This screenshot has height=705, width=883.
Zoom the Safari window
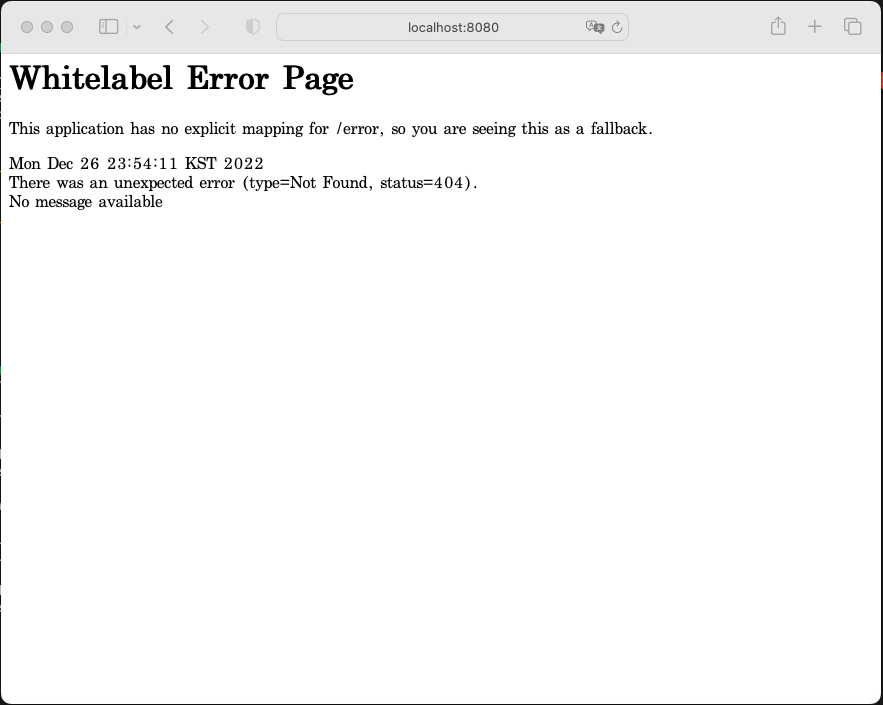tap(67, 27)
